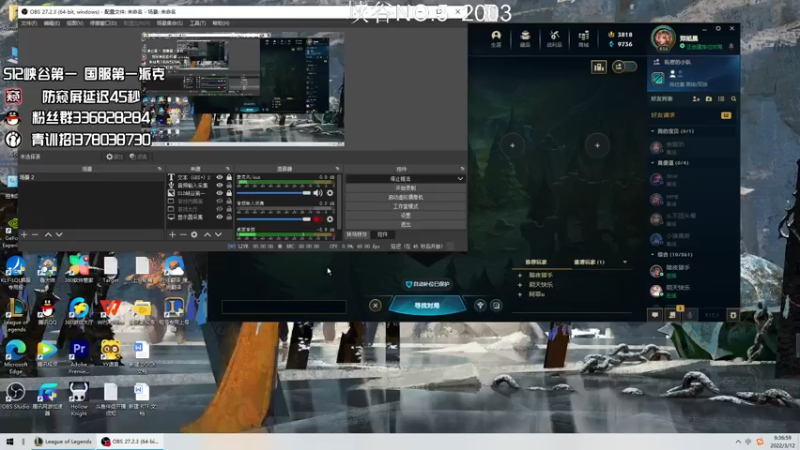
Task: Open the League client Loot icon
Action: (x=555, y=38)
